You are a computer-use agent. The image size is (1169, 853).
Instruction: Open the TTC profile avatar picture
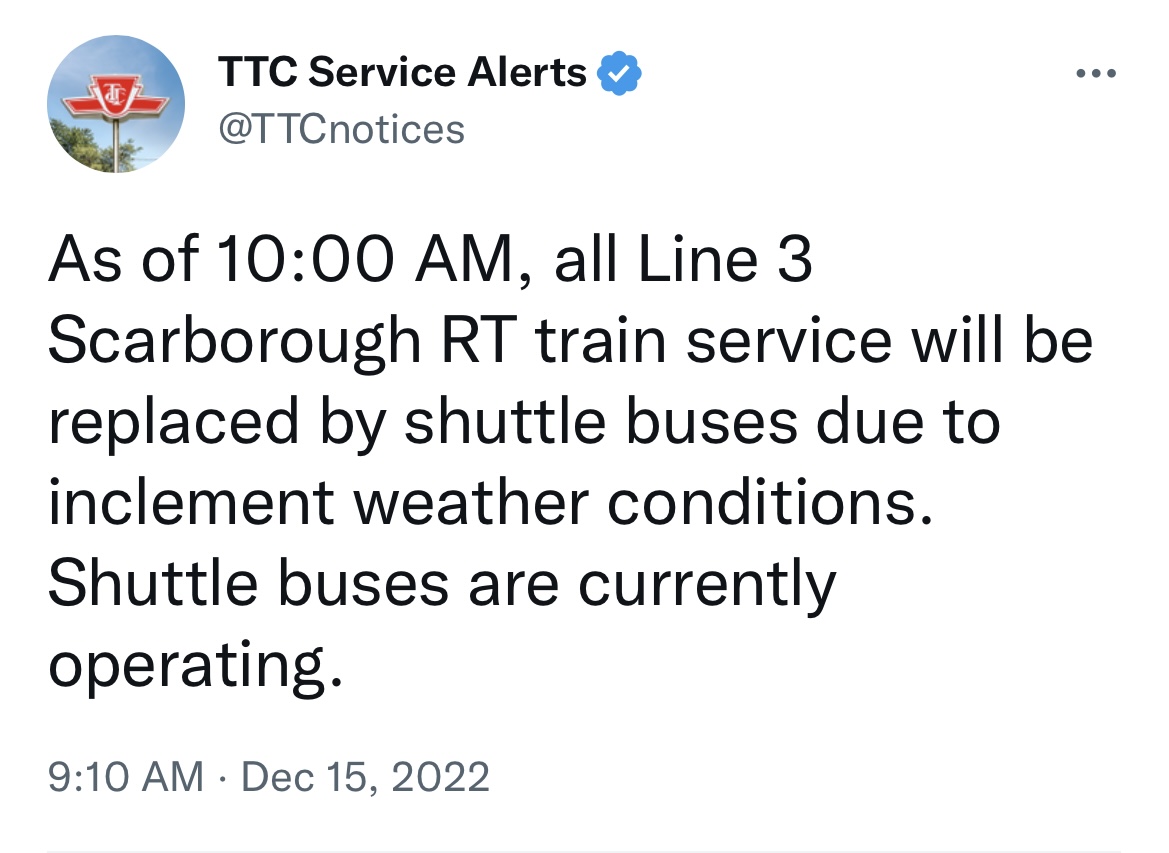pyautogui.click(x=116, y=103)
